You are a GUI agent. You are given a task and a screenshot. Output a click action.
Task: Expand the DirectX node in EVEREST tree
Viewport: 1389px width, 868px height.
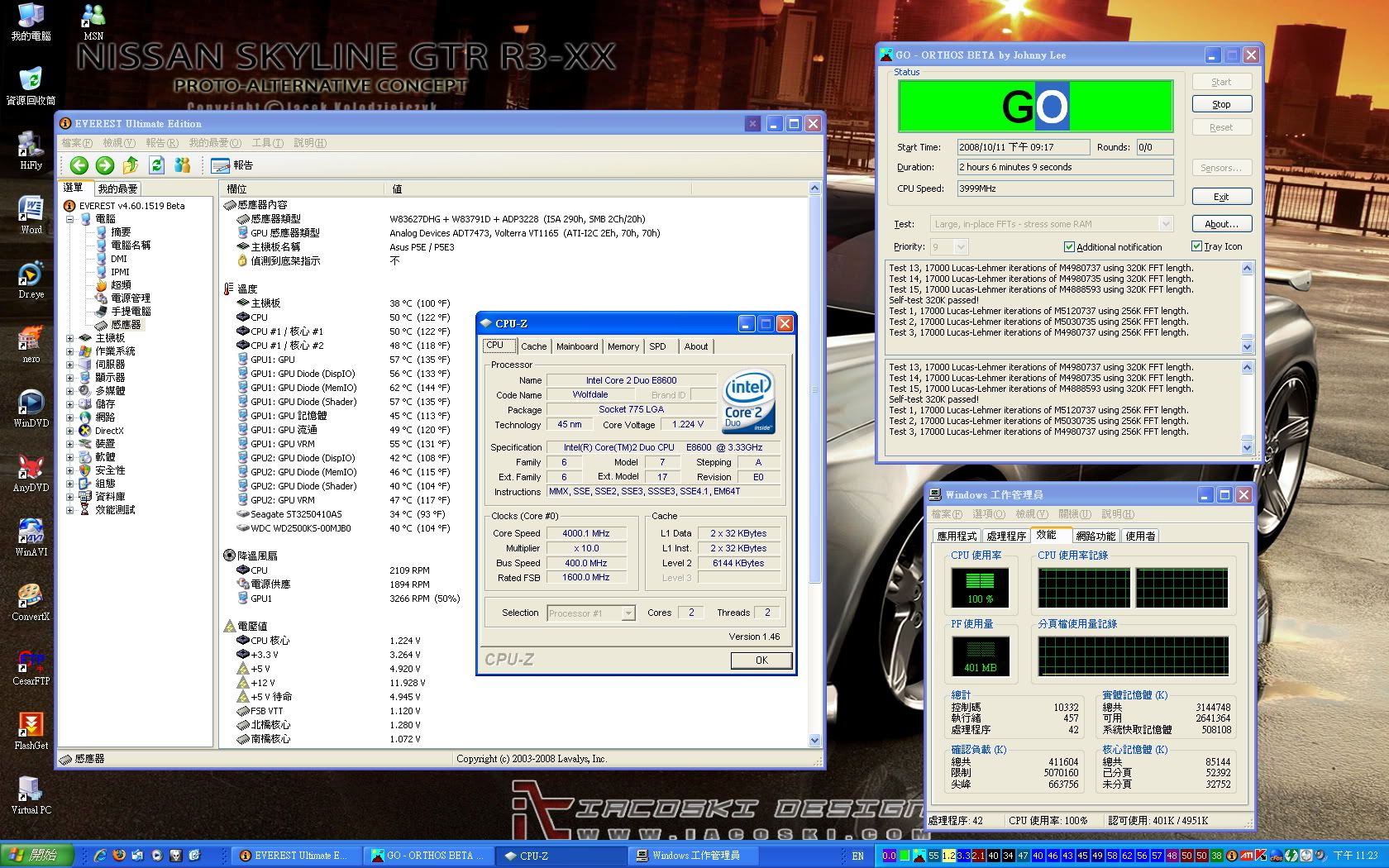(70, 431)
